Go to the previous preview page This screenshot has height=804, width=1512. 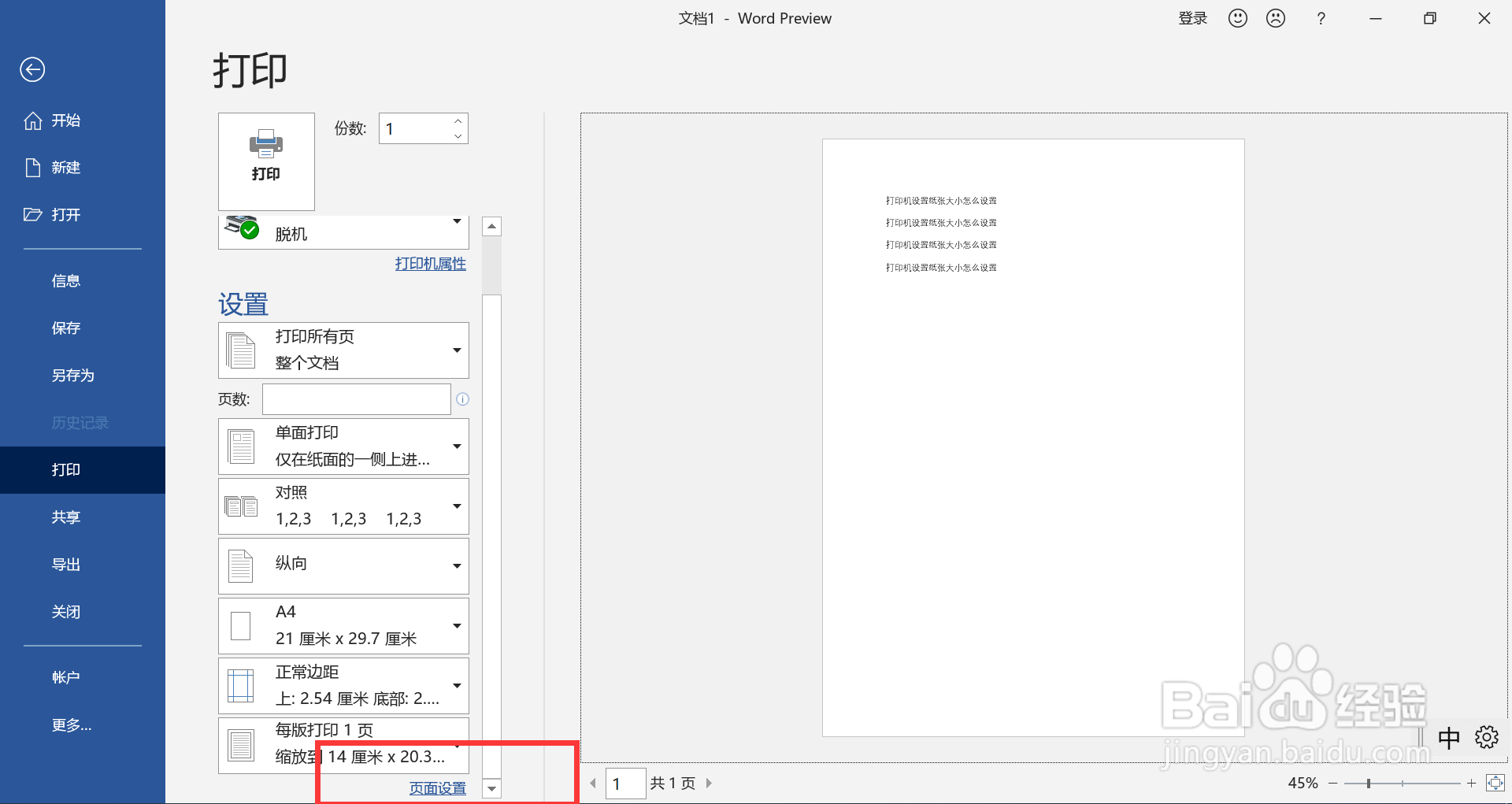pos(593,784)
